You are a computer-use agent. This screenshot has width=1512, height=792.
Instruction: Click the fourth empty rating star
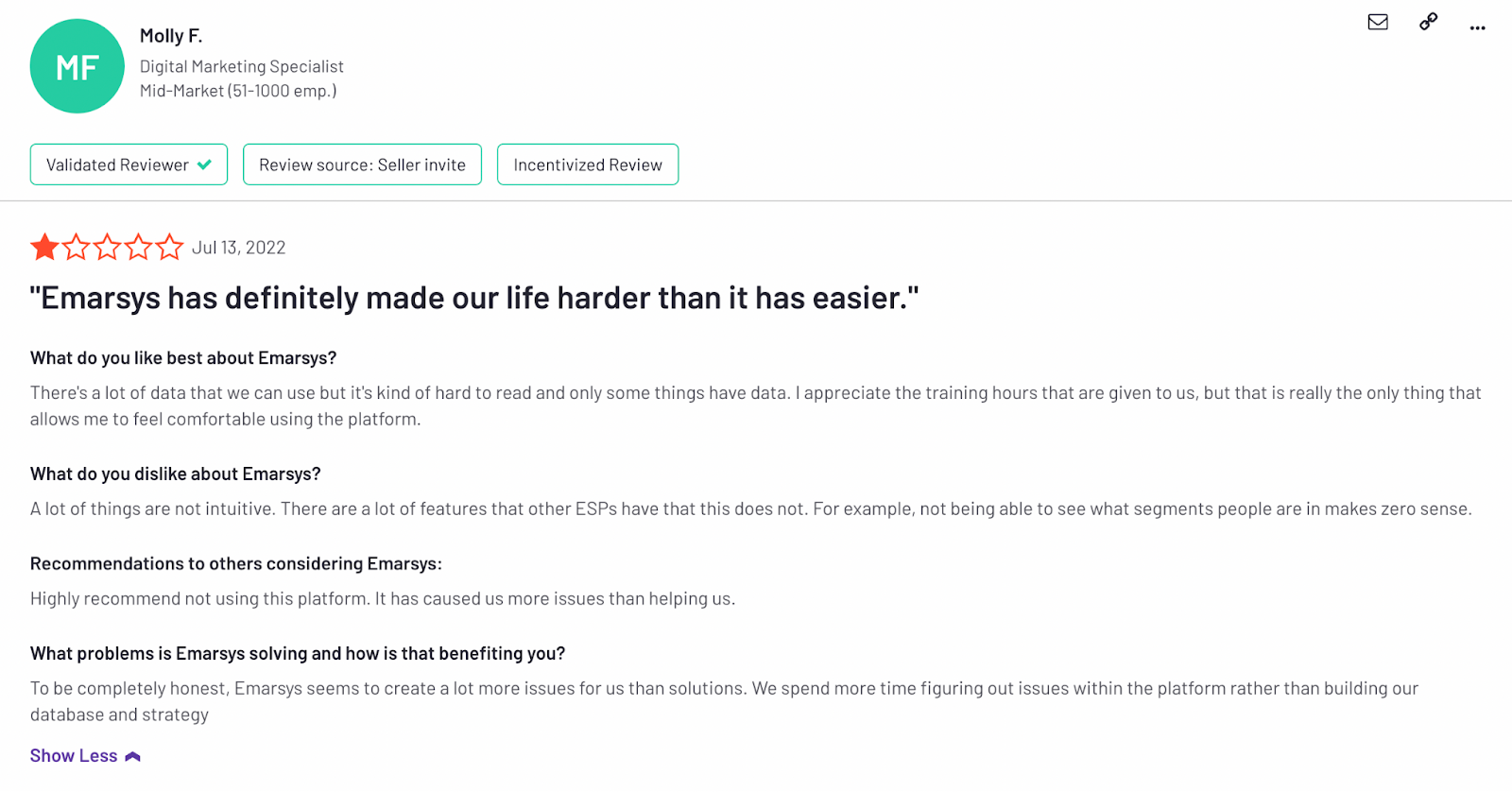tap(138, 248)
